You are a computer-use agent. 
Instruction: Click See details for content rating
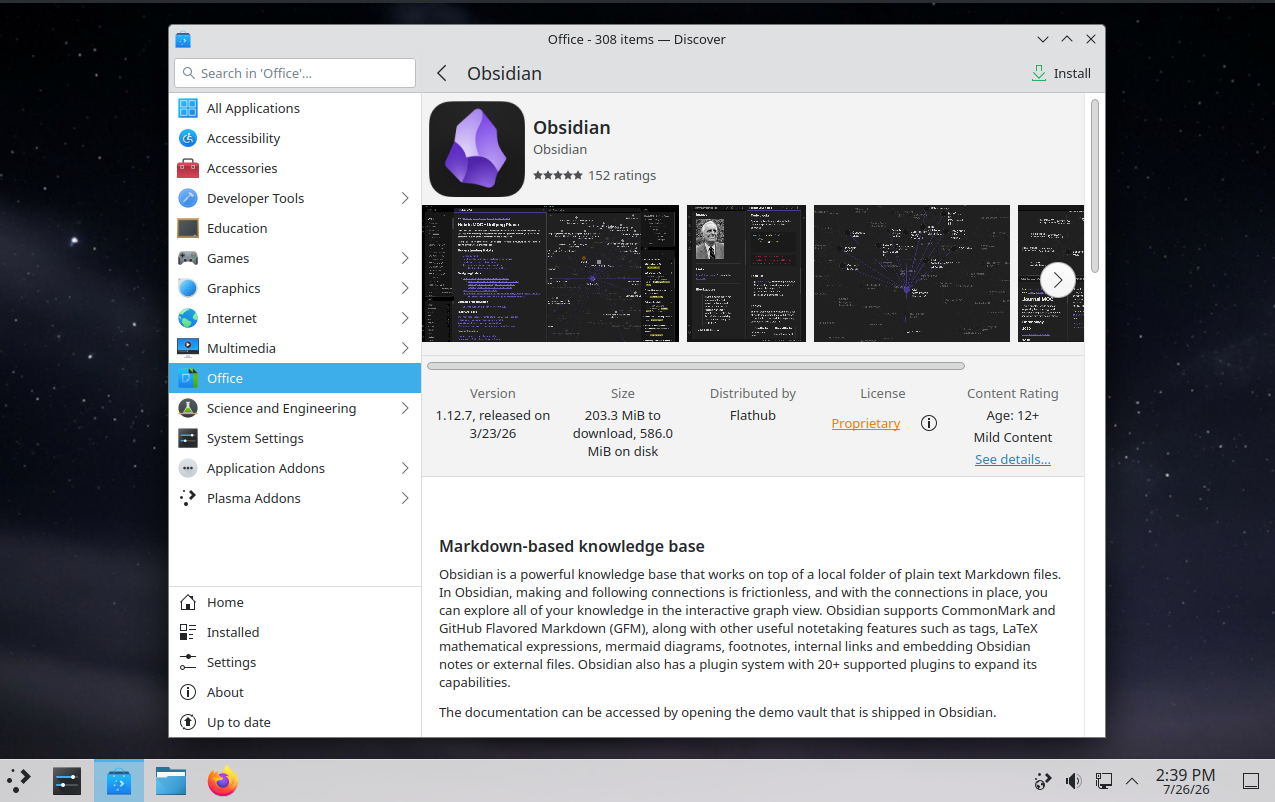tap(1013, 459)
